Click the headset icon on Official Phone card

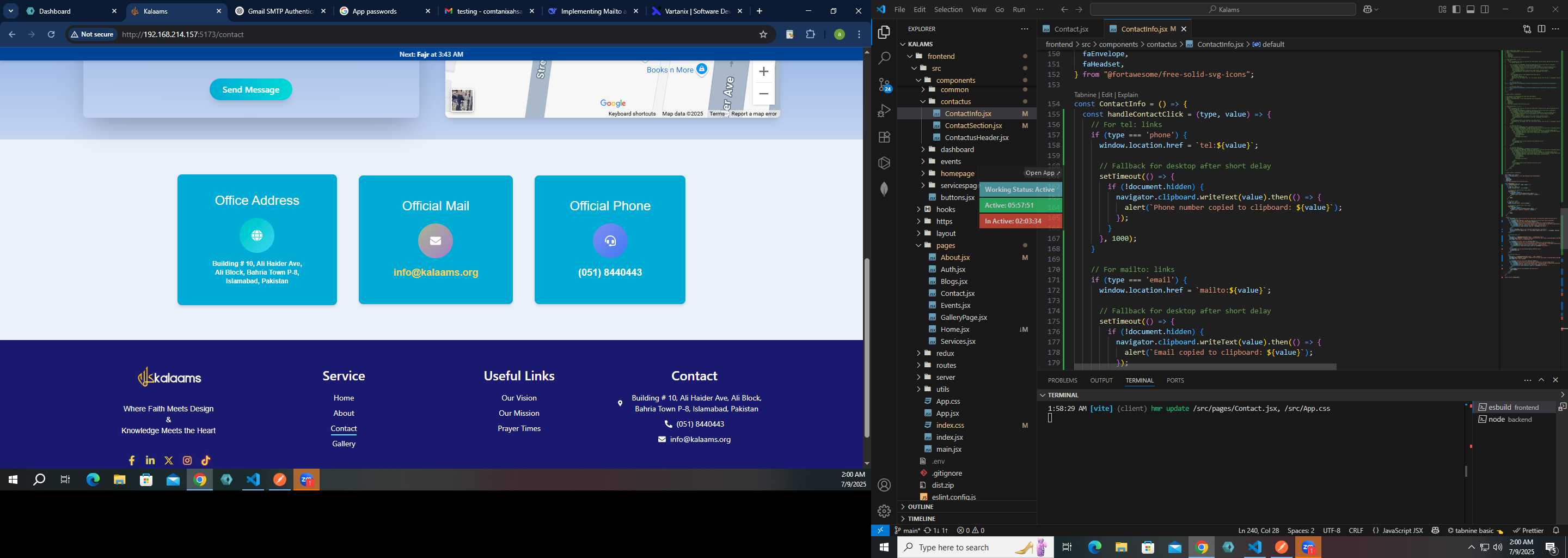(610, 241)
